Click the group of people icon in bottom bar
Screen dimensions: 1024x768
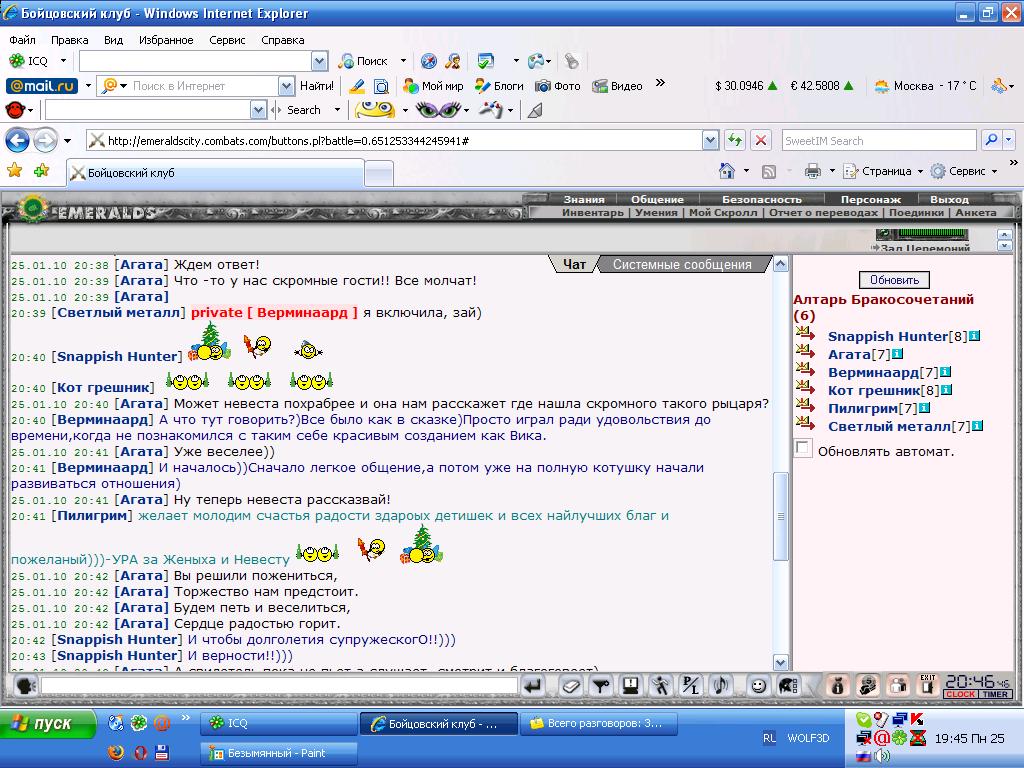click(899, 686)
